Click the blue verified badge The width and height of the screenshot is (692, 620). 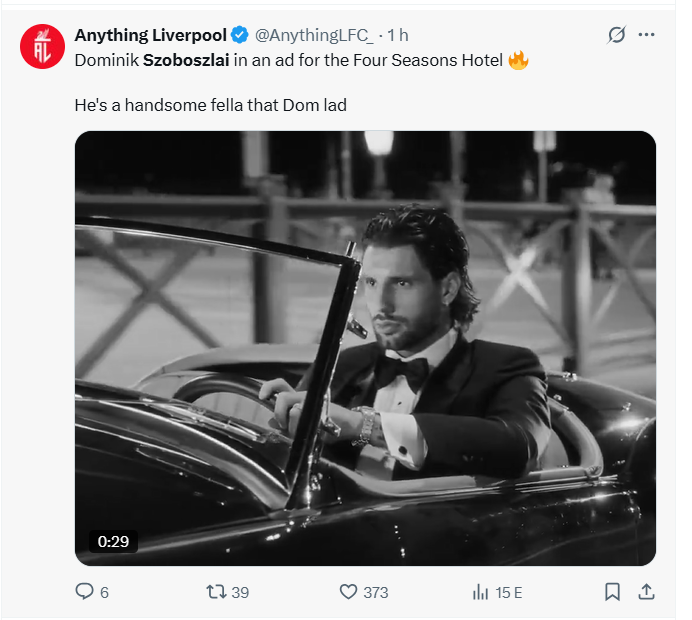click(240, 36)
